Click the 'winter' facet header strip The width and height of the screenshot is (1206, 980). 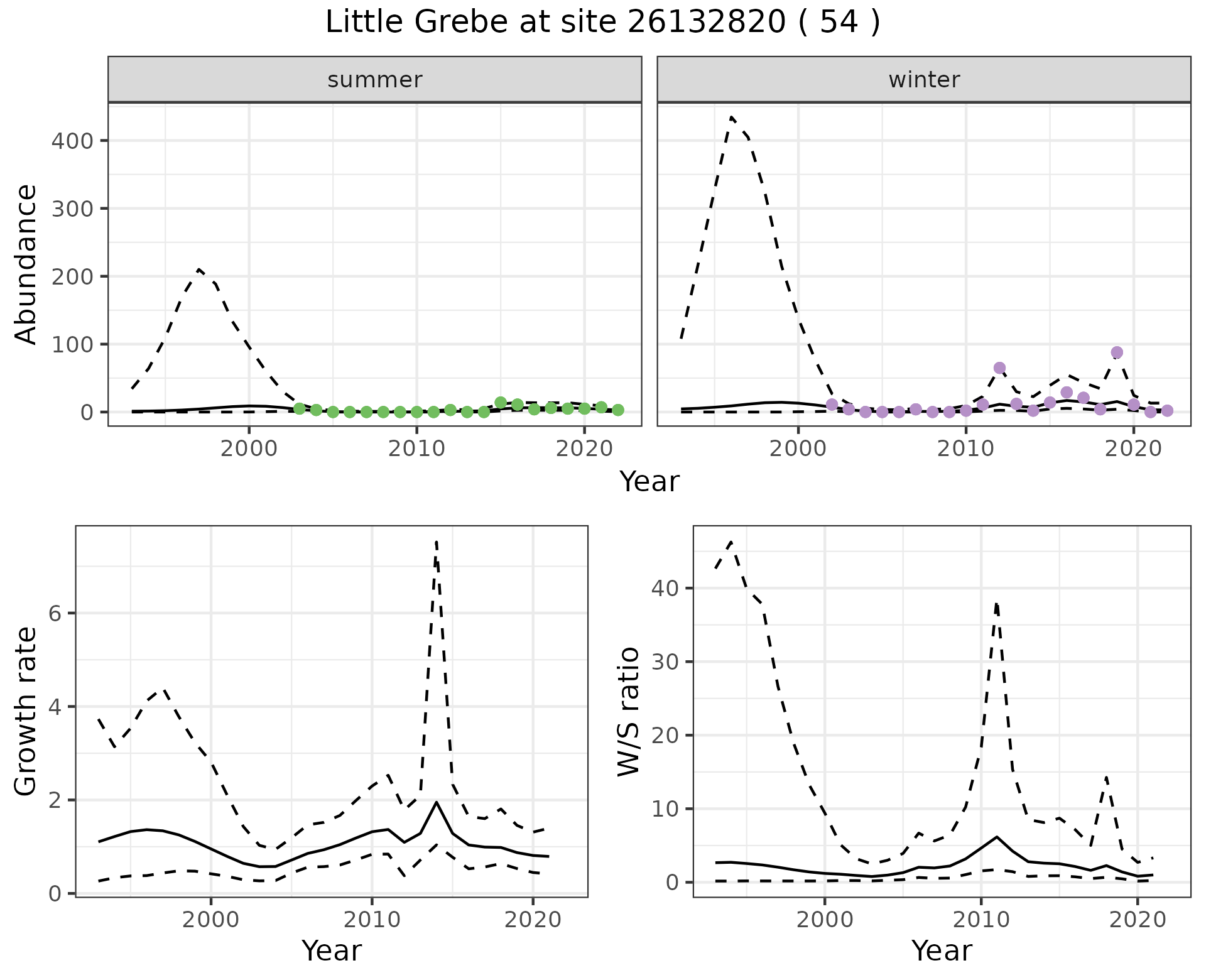point(923,80)
